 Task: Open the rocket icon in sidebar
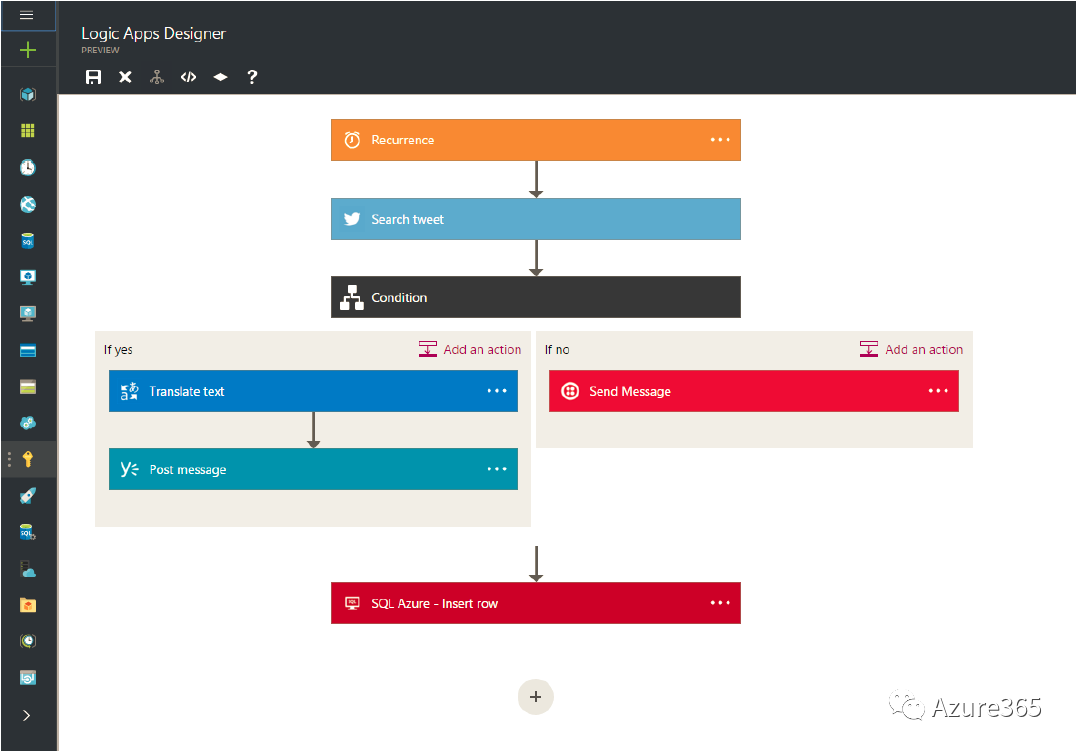[28, 496]
